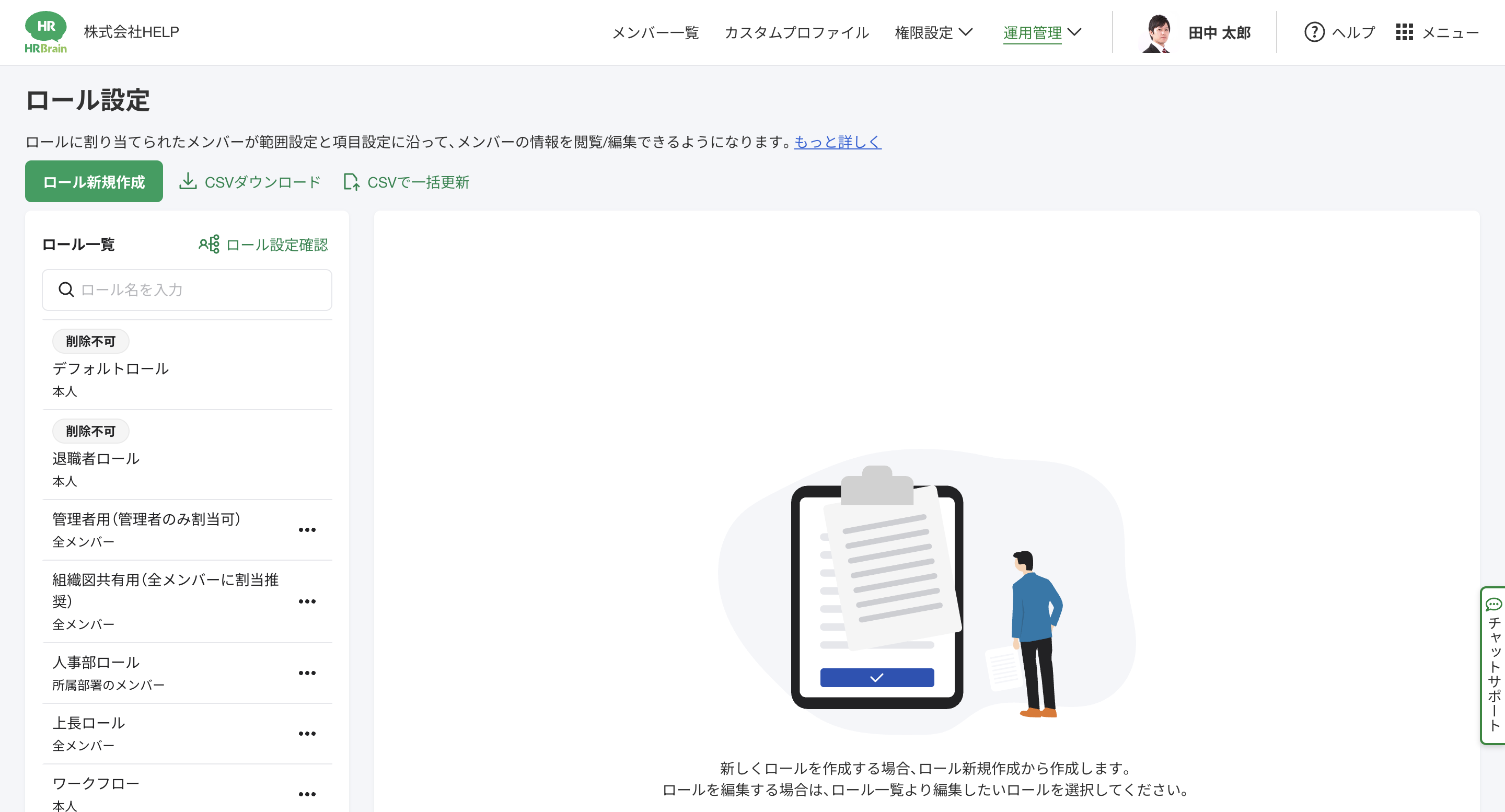
Task: Open the grid メニュー icon
Action: click(1404, 32)
